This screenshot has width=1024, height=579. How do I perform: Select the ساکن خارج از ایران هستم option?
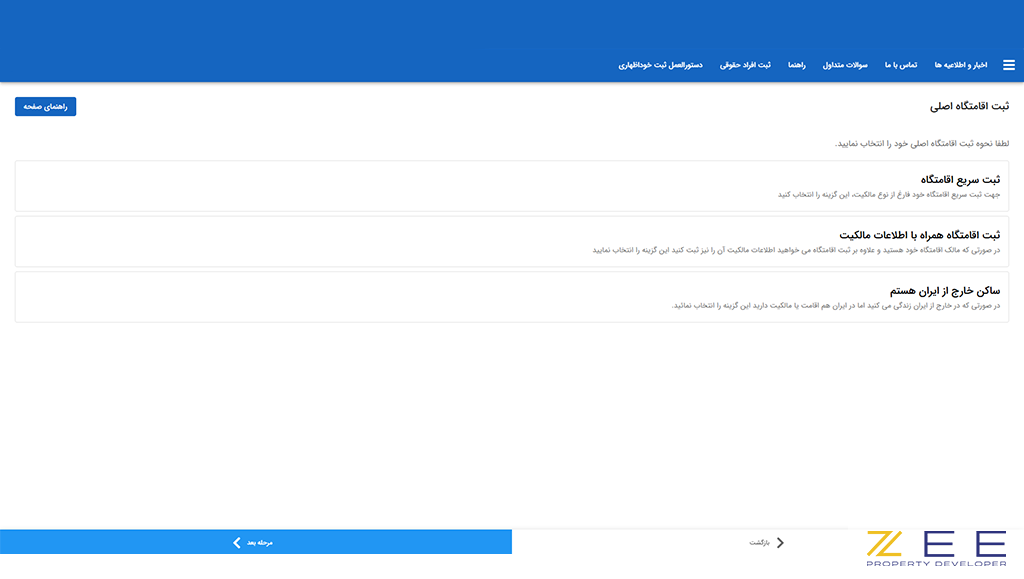pos(512,296)
